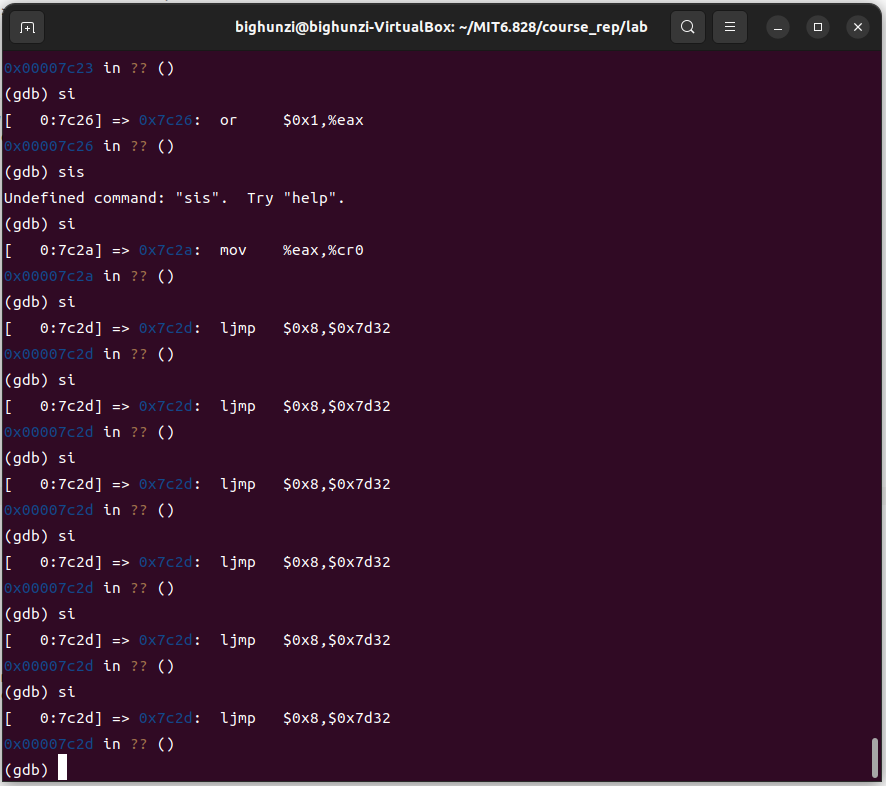Close the terminal window

point(858,27)
